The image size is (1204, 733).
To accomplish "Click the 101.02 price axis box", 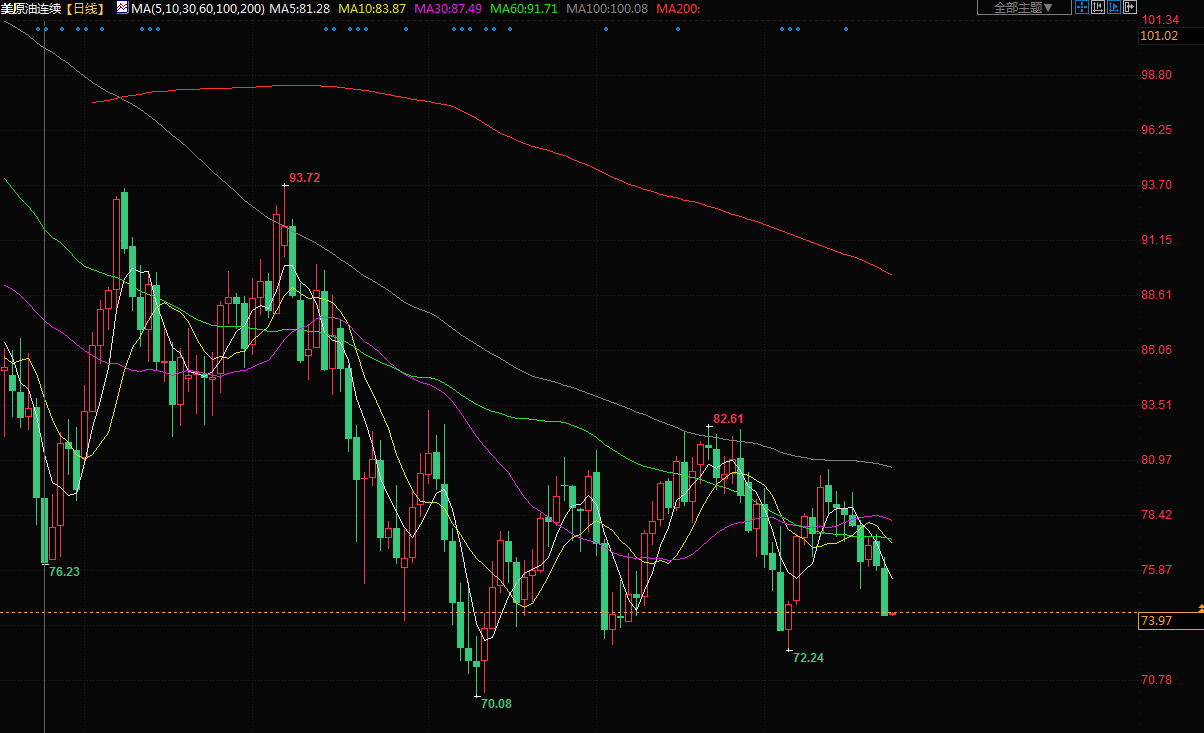I will click(x=1158, y=36).
